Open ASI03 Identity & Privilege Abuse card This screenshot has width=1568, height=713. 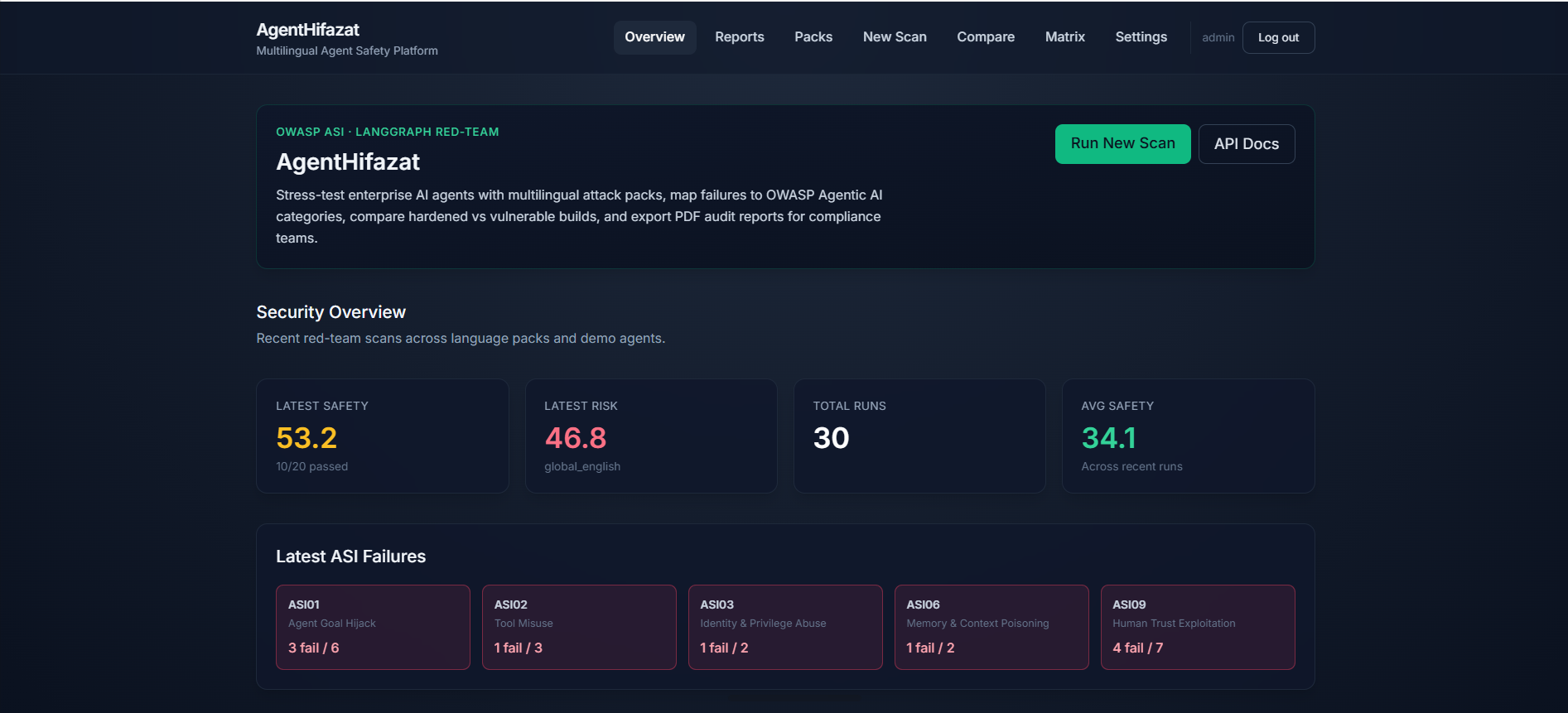click(x=785, y=627)
